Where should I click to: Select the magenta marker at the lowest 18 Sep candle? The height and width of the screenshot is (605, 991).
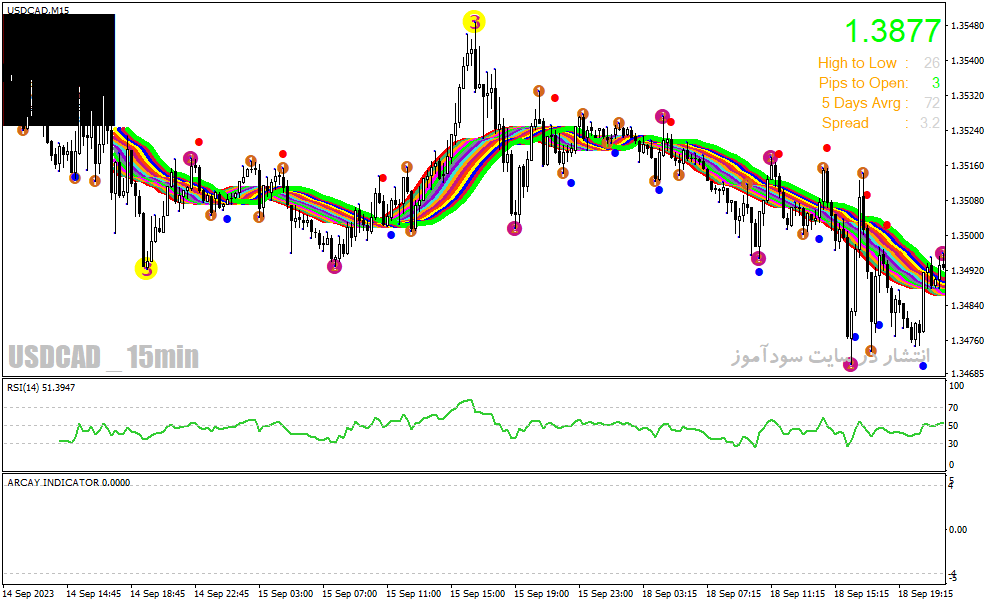point(851,364)
